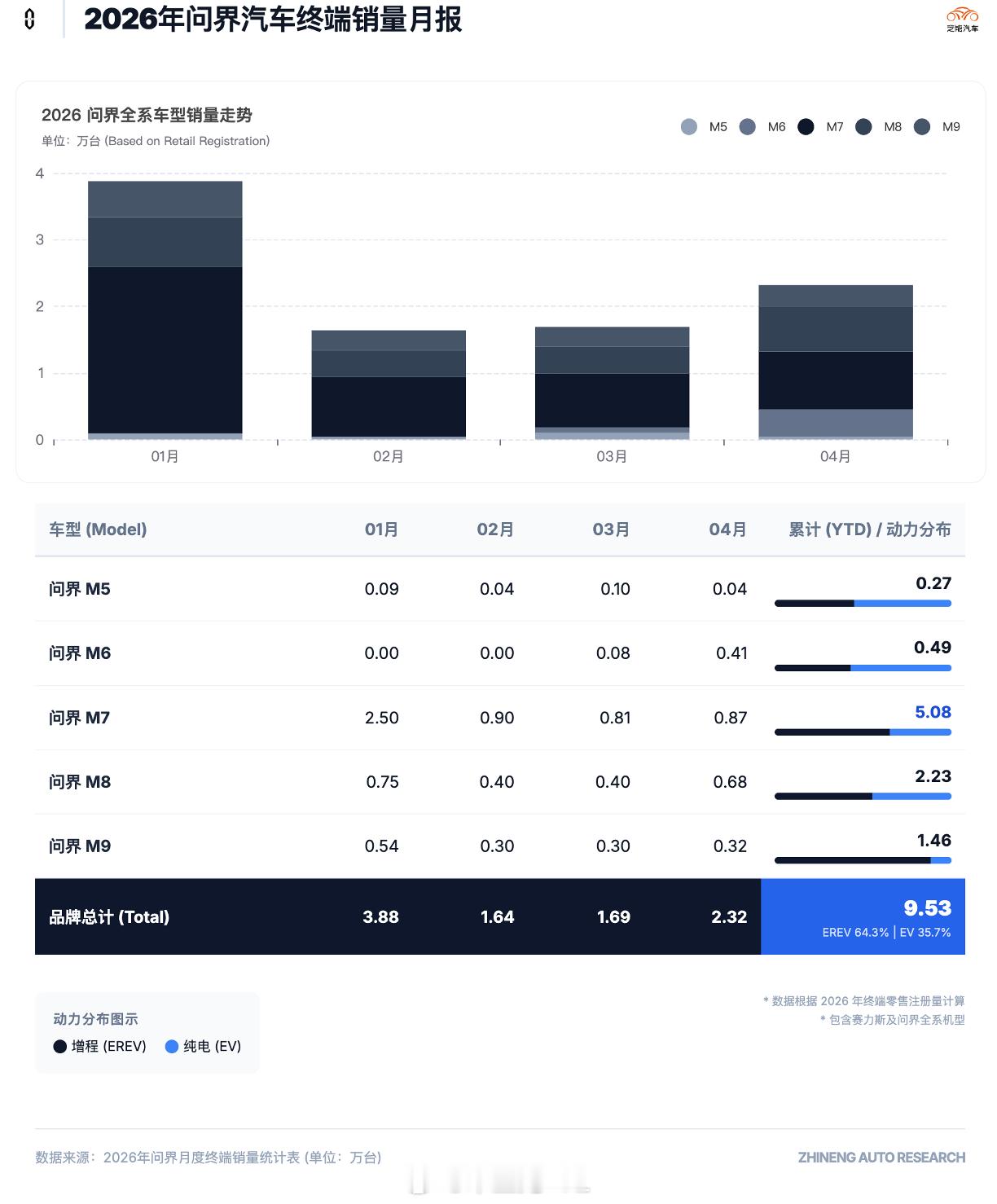997x1204 pixels.
Task: Click the grand total 9.53
Action: pos(927,908)
